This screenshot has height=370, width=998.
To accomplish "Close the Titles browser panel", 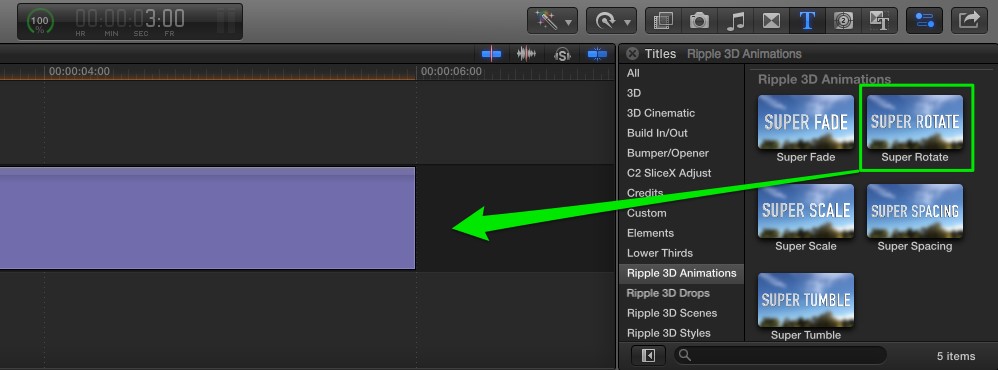I will pos(632,53).
